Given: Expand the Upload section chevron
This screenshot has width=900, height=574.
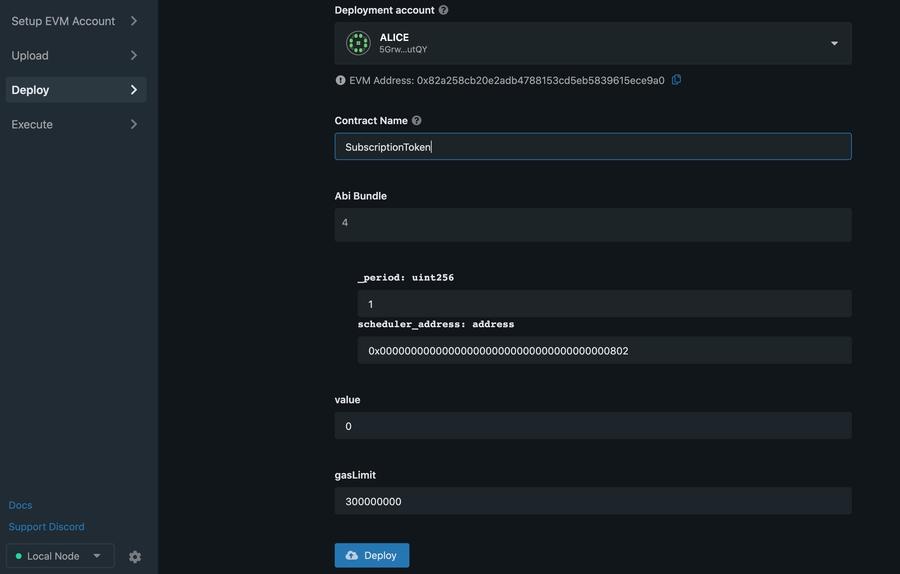Looking at the screenshot, I should pos(134,55).
